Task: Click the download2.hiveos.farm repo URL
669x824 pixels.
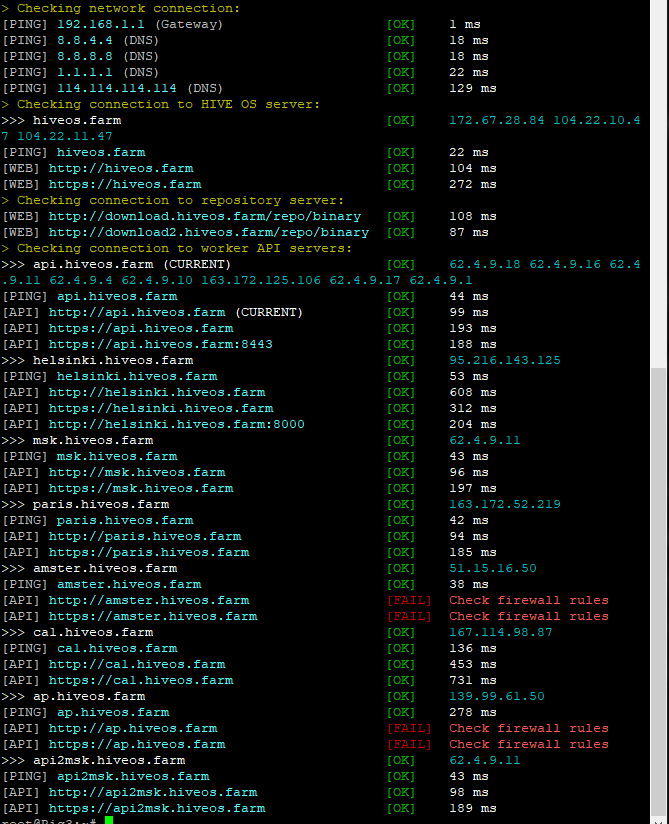Action: pyautogui.click(x=209, y=232)
